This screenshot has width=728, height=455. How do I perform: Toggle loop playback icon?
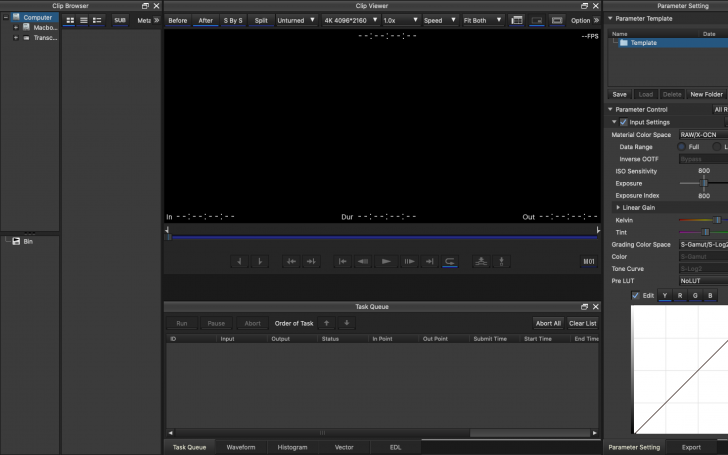450,261
